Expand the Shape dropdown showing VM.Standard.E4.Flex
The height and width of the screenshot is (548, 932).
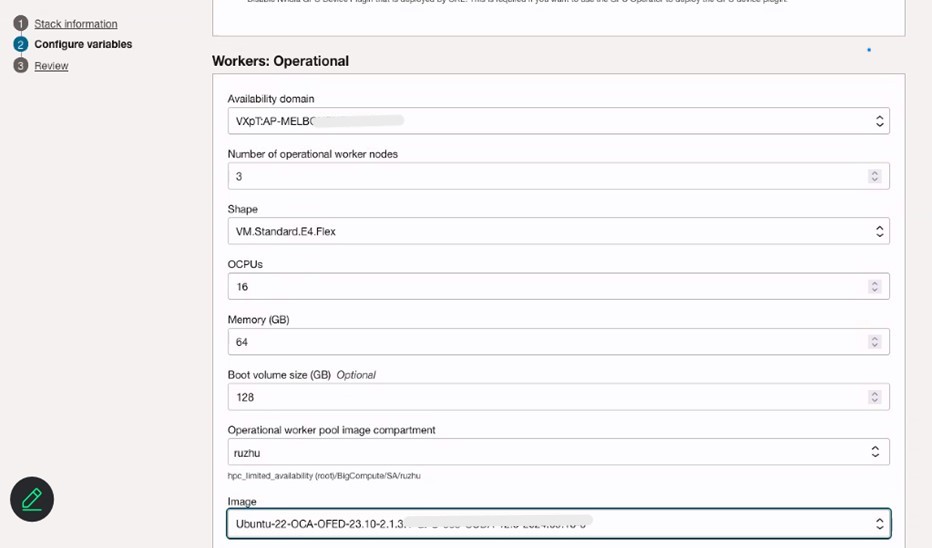click(558, 231)
